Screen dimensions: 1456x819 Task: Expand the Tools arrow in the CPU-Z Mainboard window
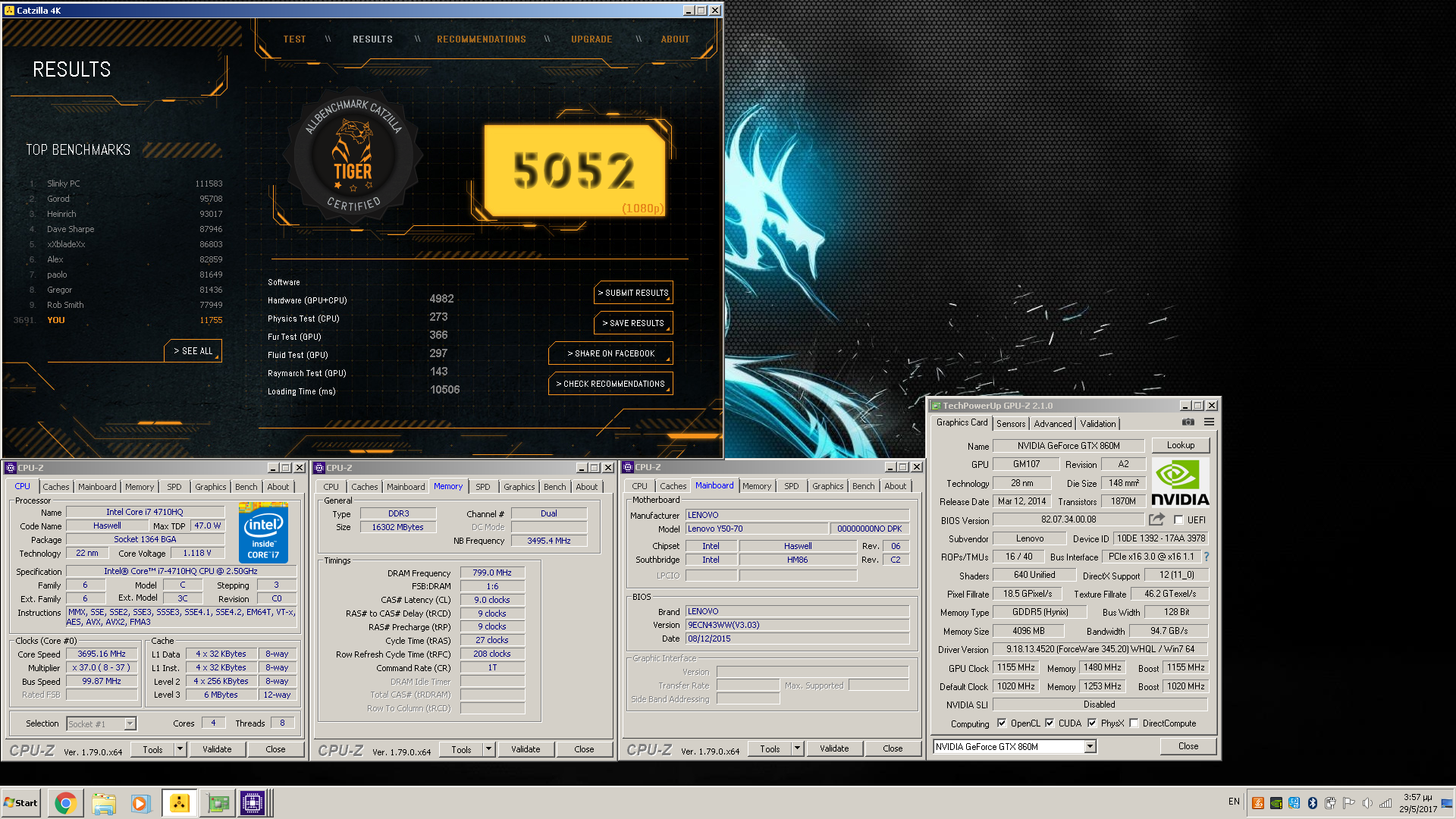pos(798,748)
